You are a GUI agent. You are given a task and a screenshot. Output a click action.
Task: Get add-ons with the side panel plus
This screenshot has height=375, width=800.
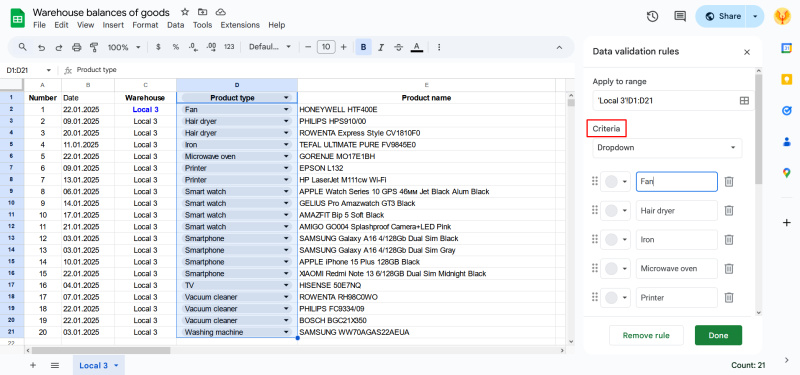[786, 222]
